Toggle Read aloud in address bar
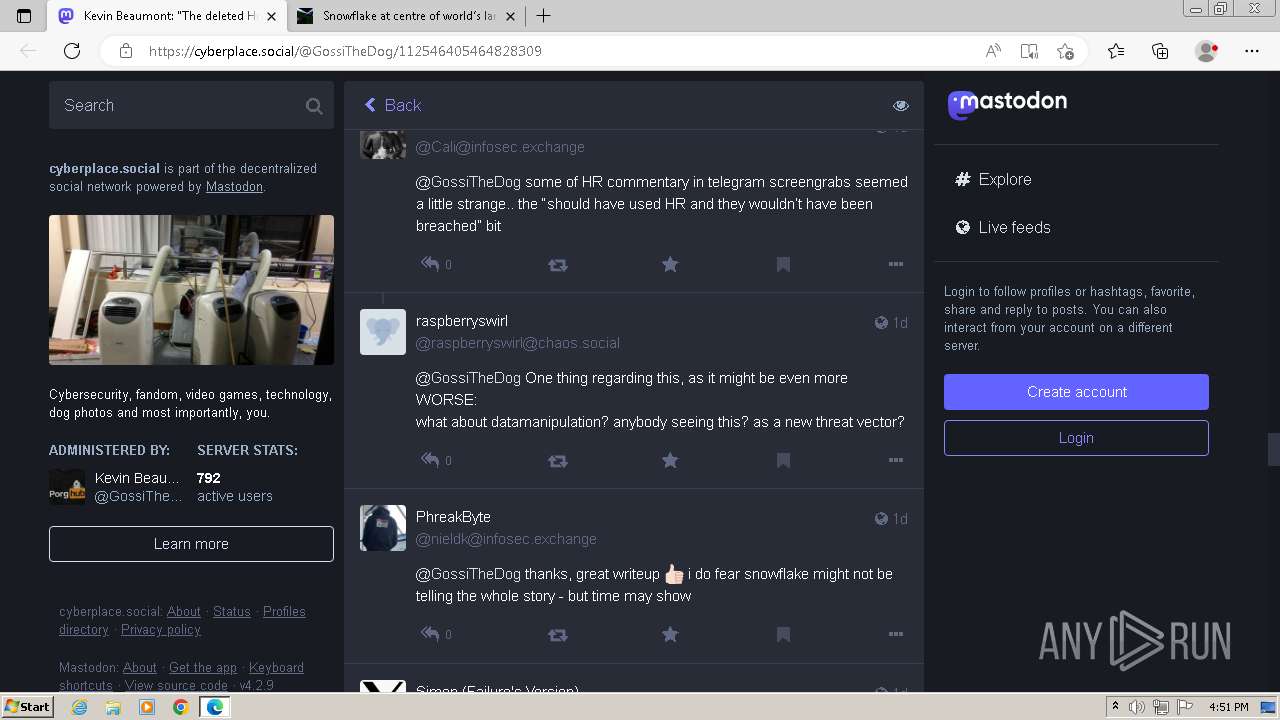This screenshot has height=720, width=1280. [x=993, y=51]
